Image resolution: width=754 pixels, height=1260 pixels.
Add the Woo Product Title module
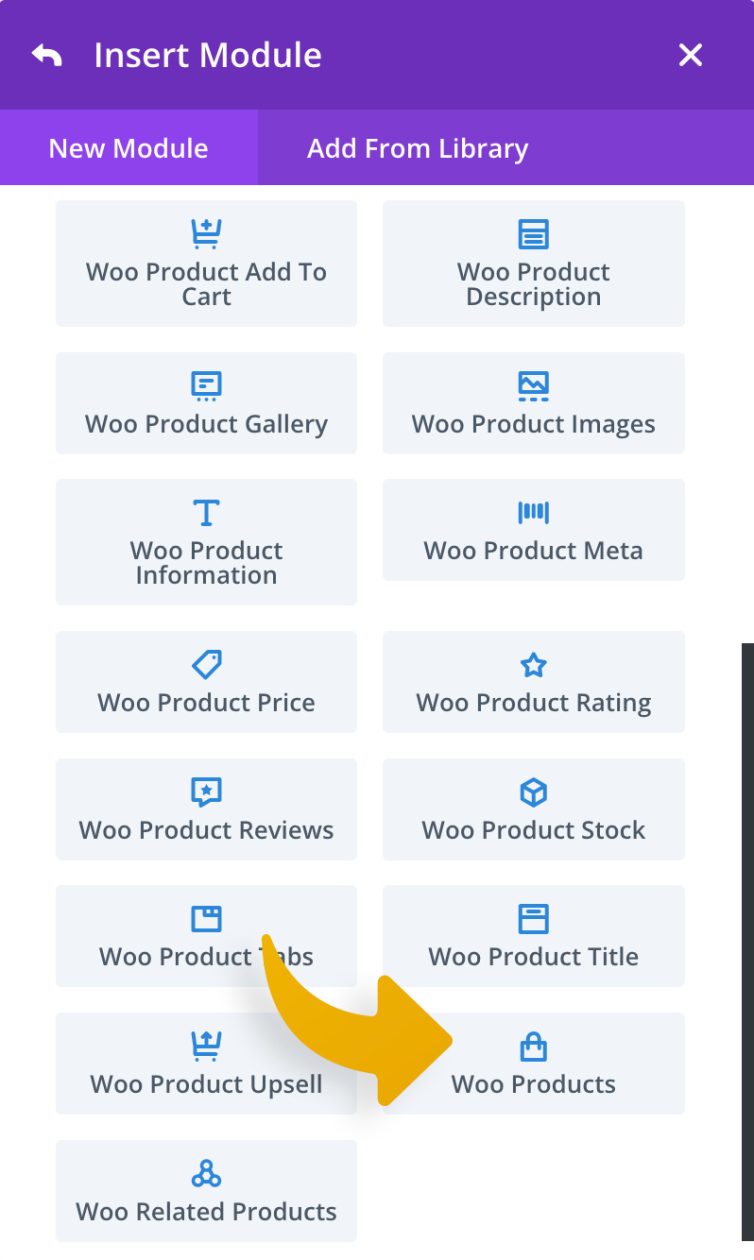[x=533, y=936]
